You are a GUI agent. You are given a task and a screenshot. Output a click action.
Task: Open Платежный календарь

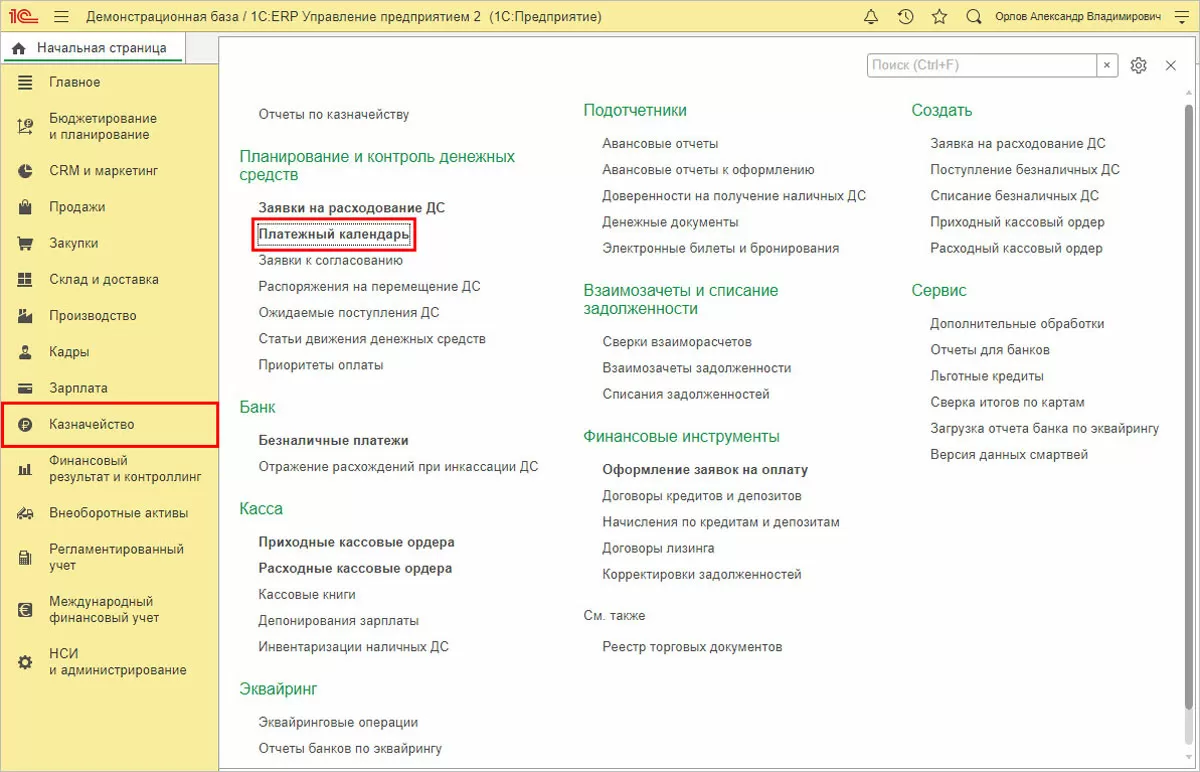click(x=334, y=234)
